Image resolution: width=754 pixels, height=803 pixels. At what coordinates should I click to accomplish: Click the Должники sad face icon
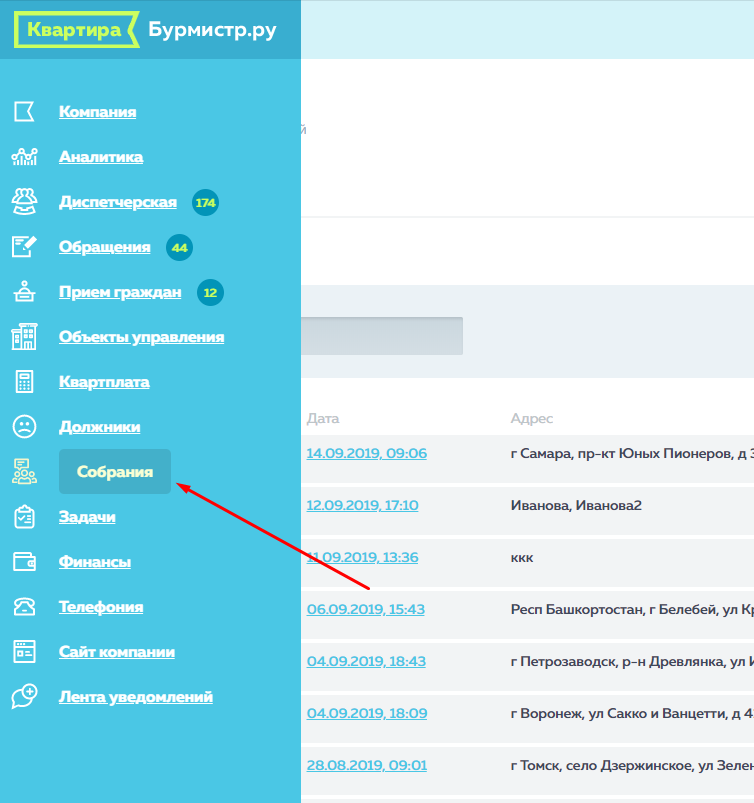click(24, 427)
